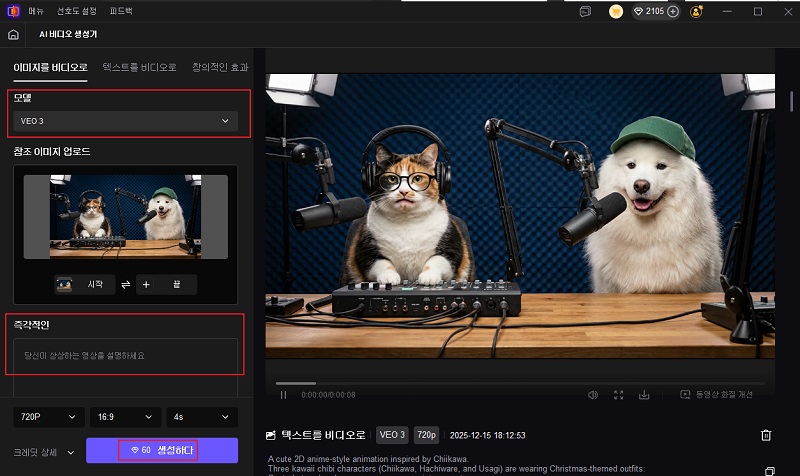Open the 4s duration dropdown
The height and width of the screenshot is (476, 800).
pos(202,417)
